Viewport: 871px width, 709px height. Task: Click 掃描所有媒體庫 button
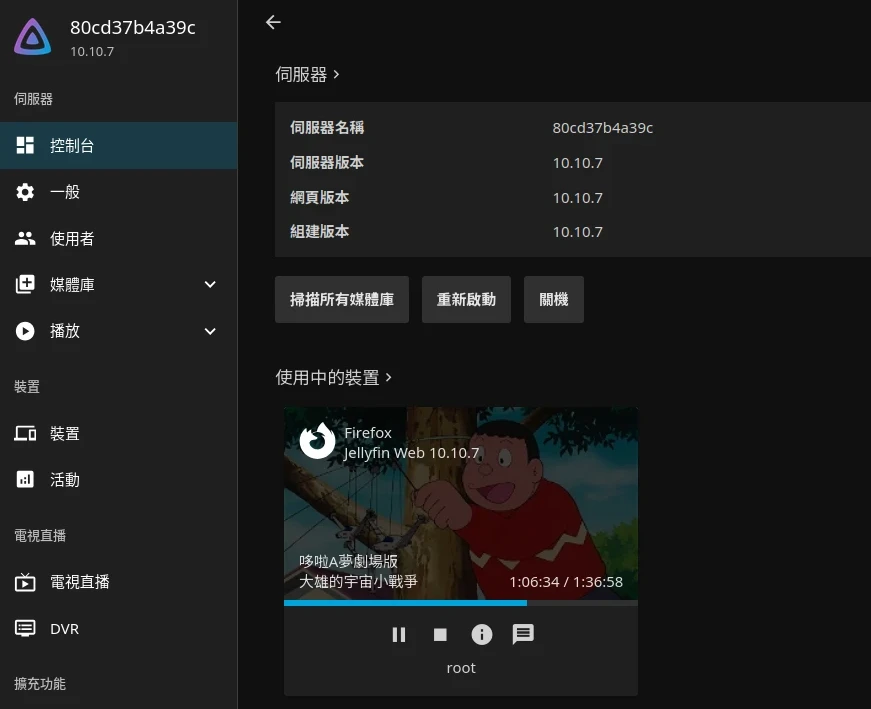coord(342,300)
